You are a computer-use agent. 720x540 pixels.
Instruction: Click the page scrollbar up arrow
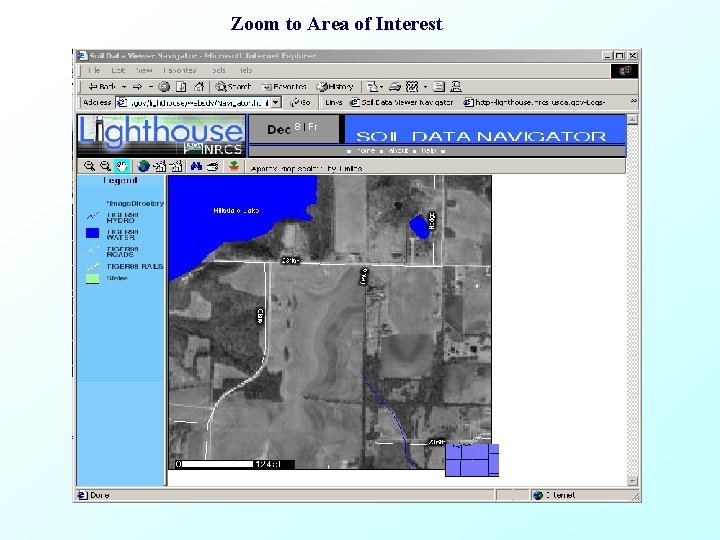point(632,119)
